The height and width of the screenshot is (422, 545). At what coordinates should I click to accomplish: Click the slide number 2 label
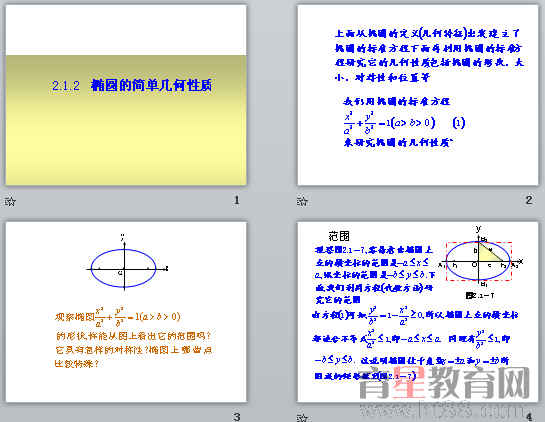(x=529, y=200)
